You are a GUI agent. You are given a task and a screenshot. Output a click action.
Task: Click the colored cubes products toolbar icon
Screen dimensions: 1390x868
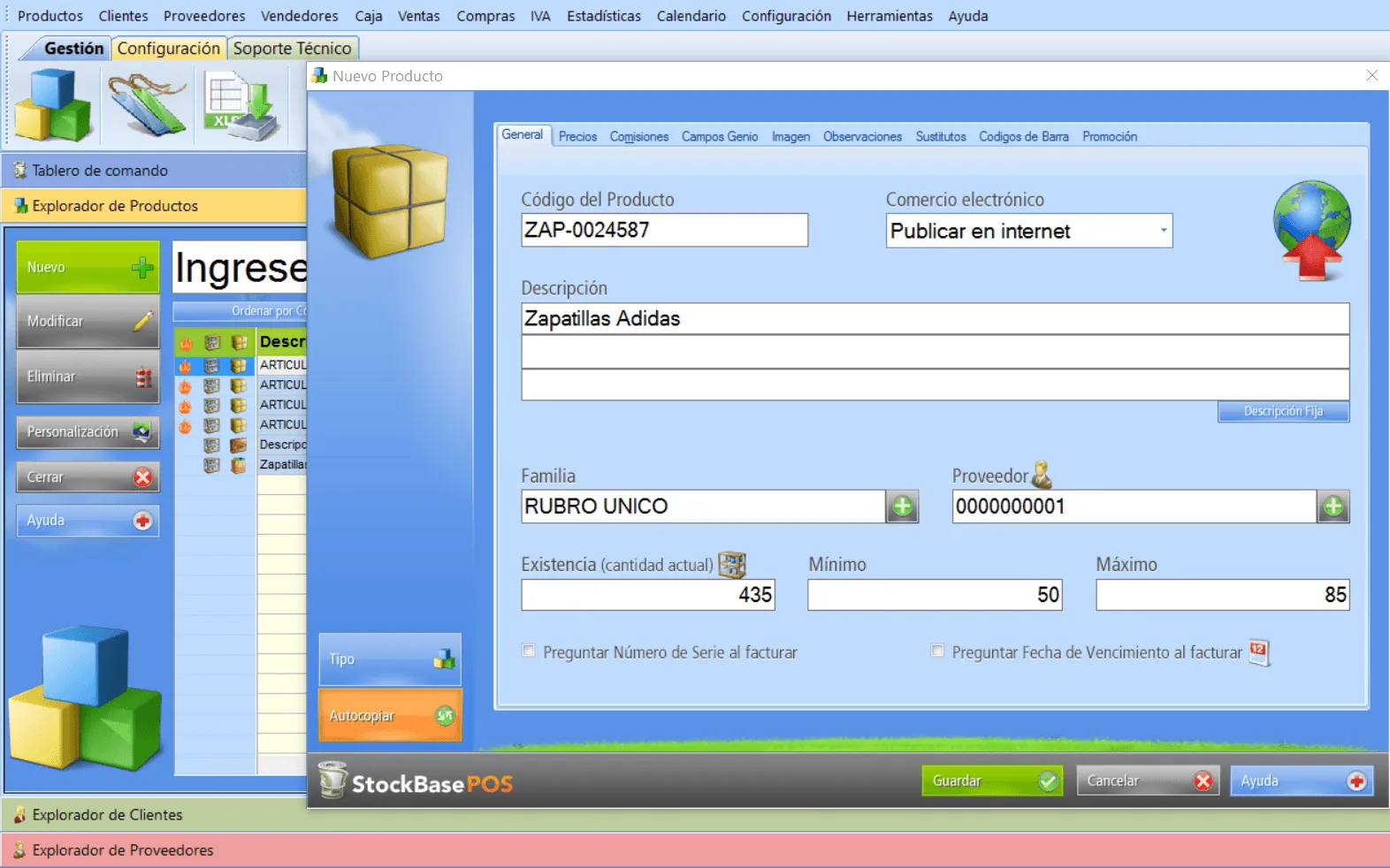[53, 106]
